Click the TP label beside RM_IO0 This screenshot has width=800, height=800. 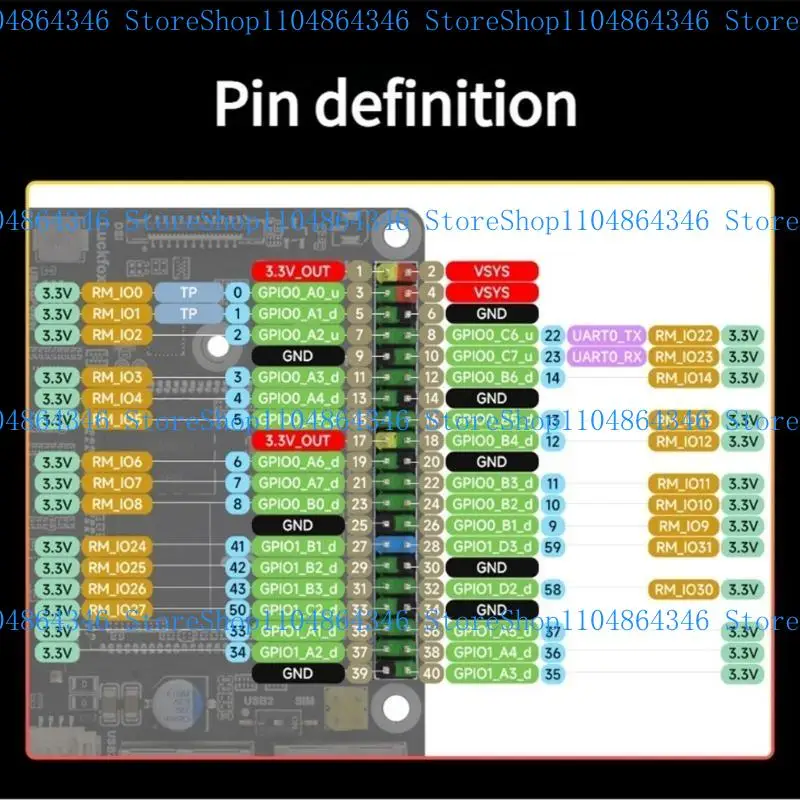(x=188, y=292)
